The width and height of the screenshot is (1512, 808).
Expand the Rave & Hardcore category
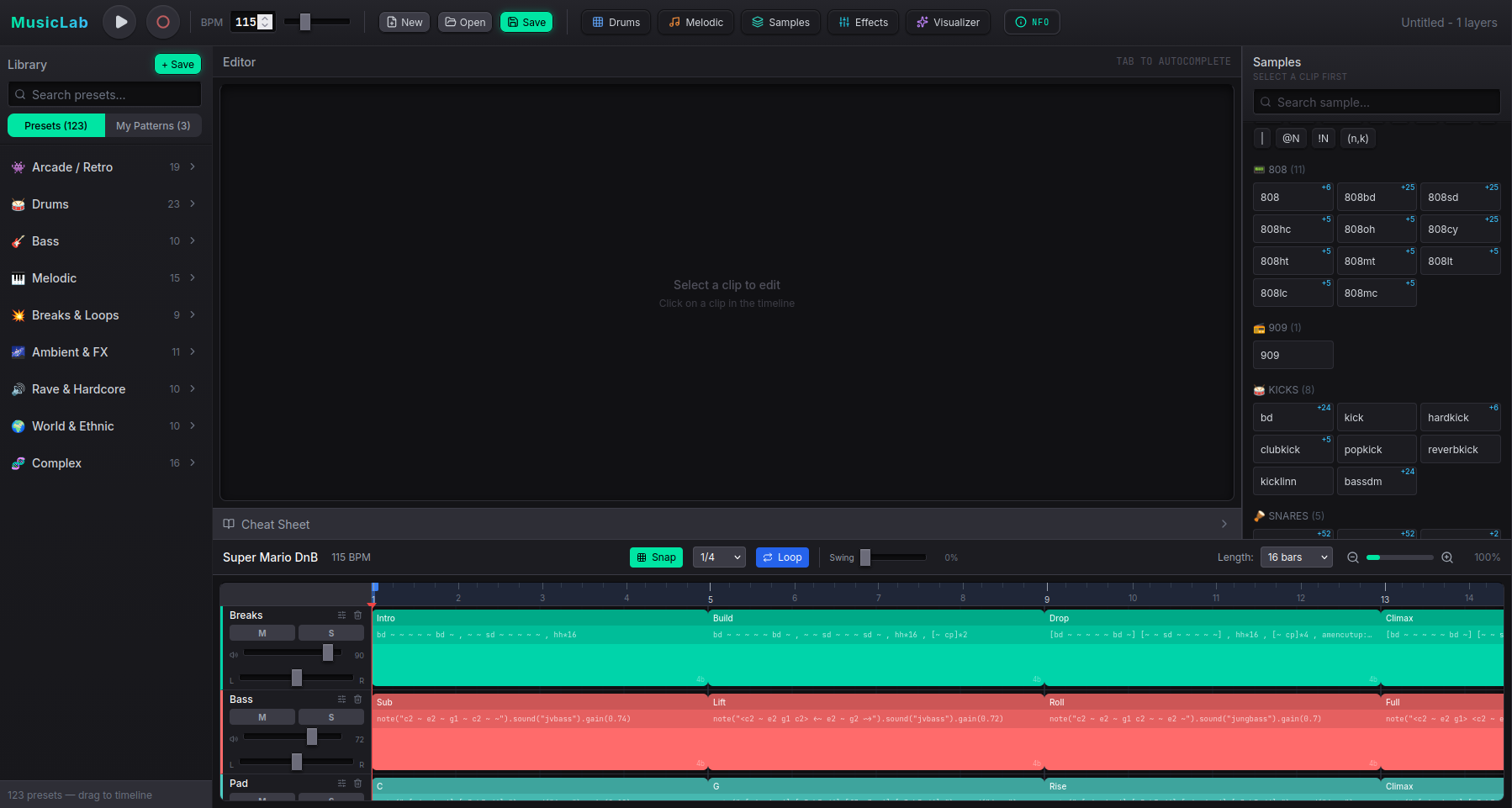[104, 389]
